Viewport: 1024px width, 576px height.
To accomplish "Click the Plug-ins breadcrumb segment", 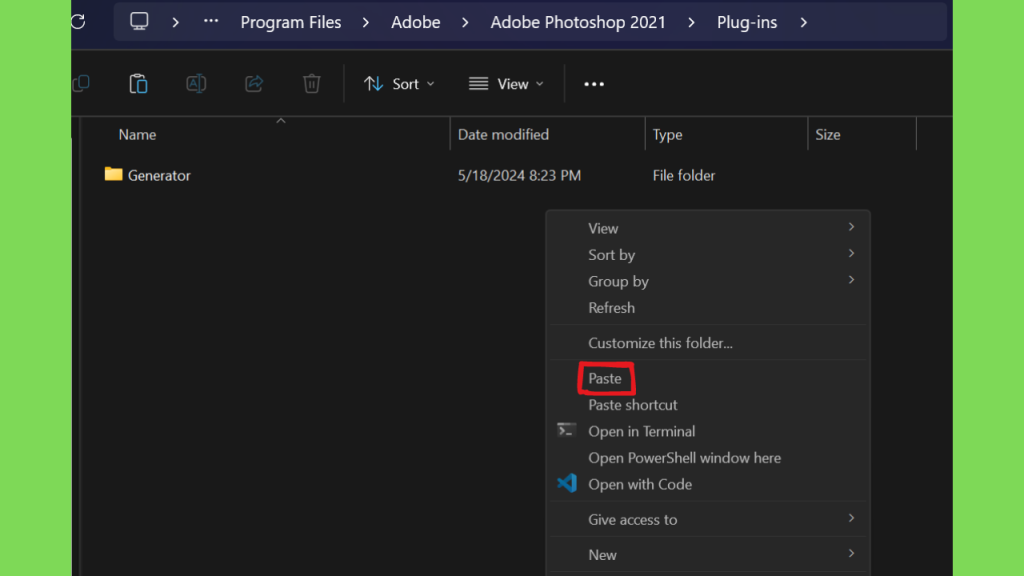I will 747,22.
